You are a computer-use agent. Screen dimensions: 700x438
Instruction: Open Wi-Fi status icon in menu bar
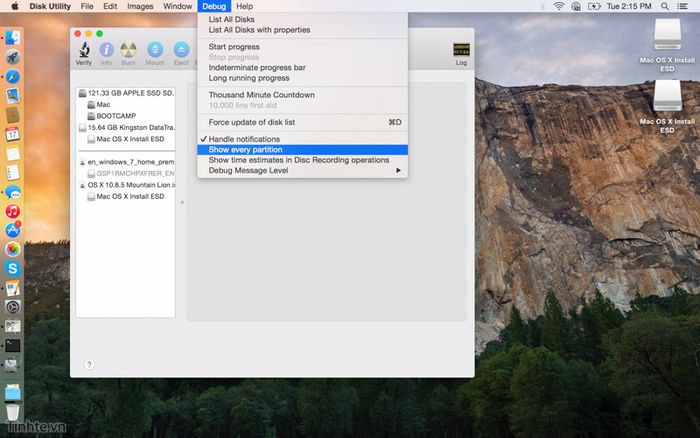pos(558,6)
